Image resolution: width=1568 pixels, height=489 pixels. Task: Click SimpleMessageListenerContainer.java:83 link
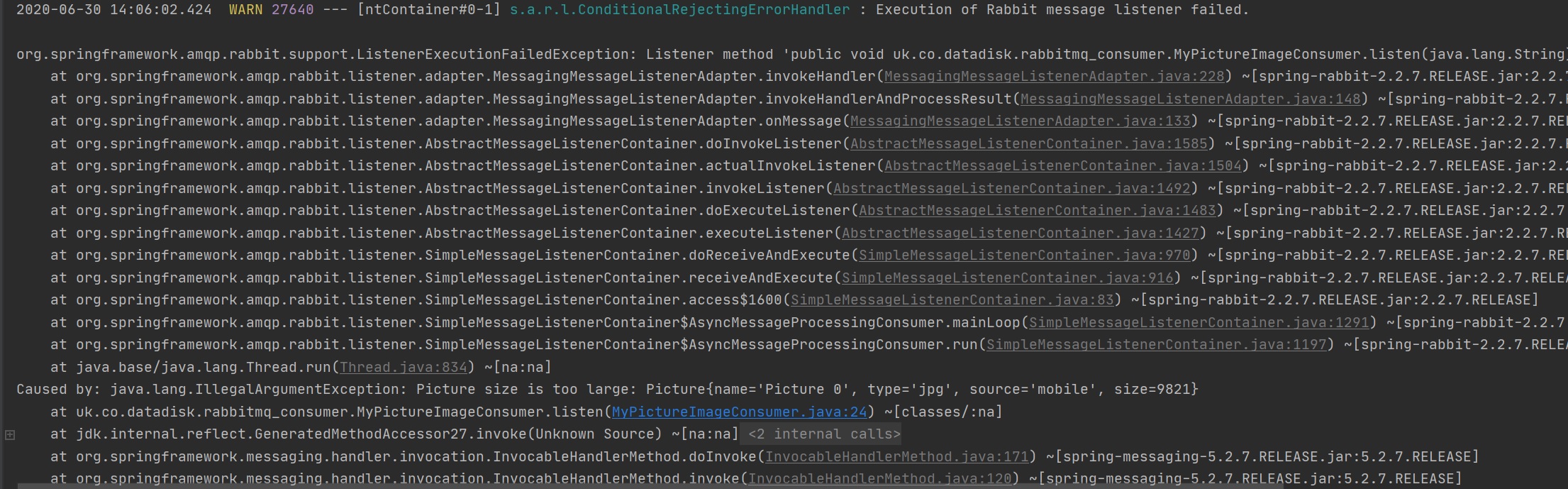click(952, 300)
